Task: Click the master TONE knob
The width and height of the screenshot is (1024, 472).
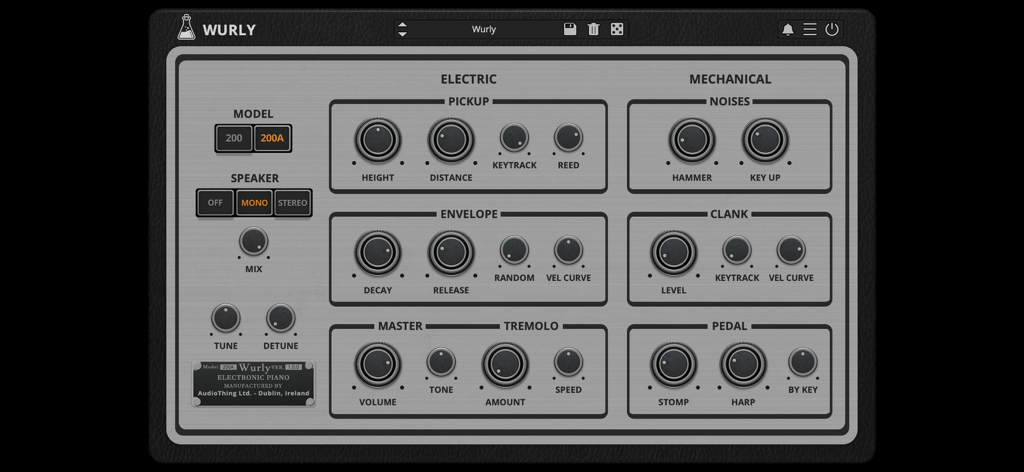Action: click(x=441, y=362)
